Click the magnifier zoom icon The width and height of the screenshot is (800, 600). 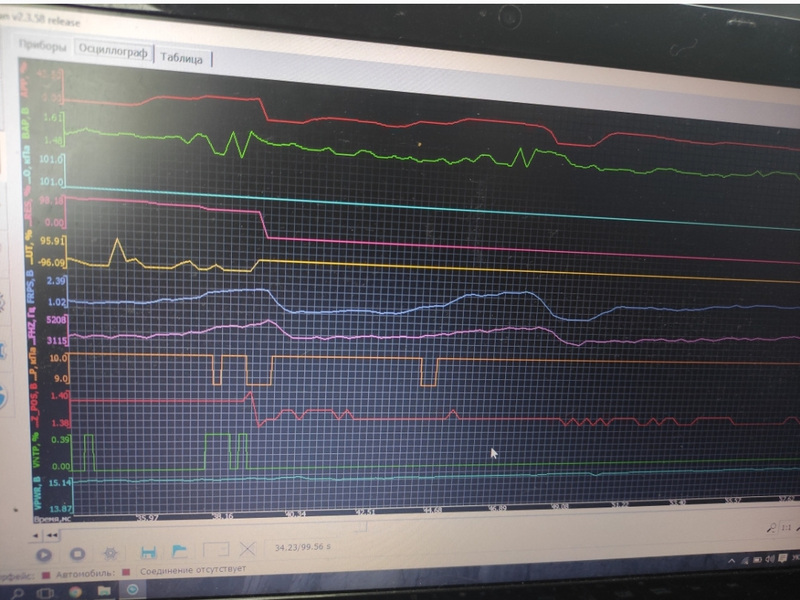773,526
